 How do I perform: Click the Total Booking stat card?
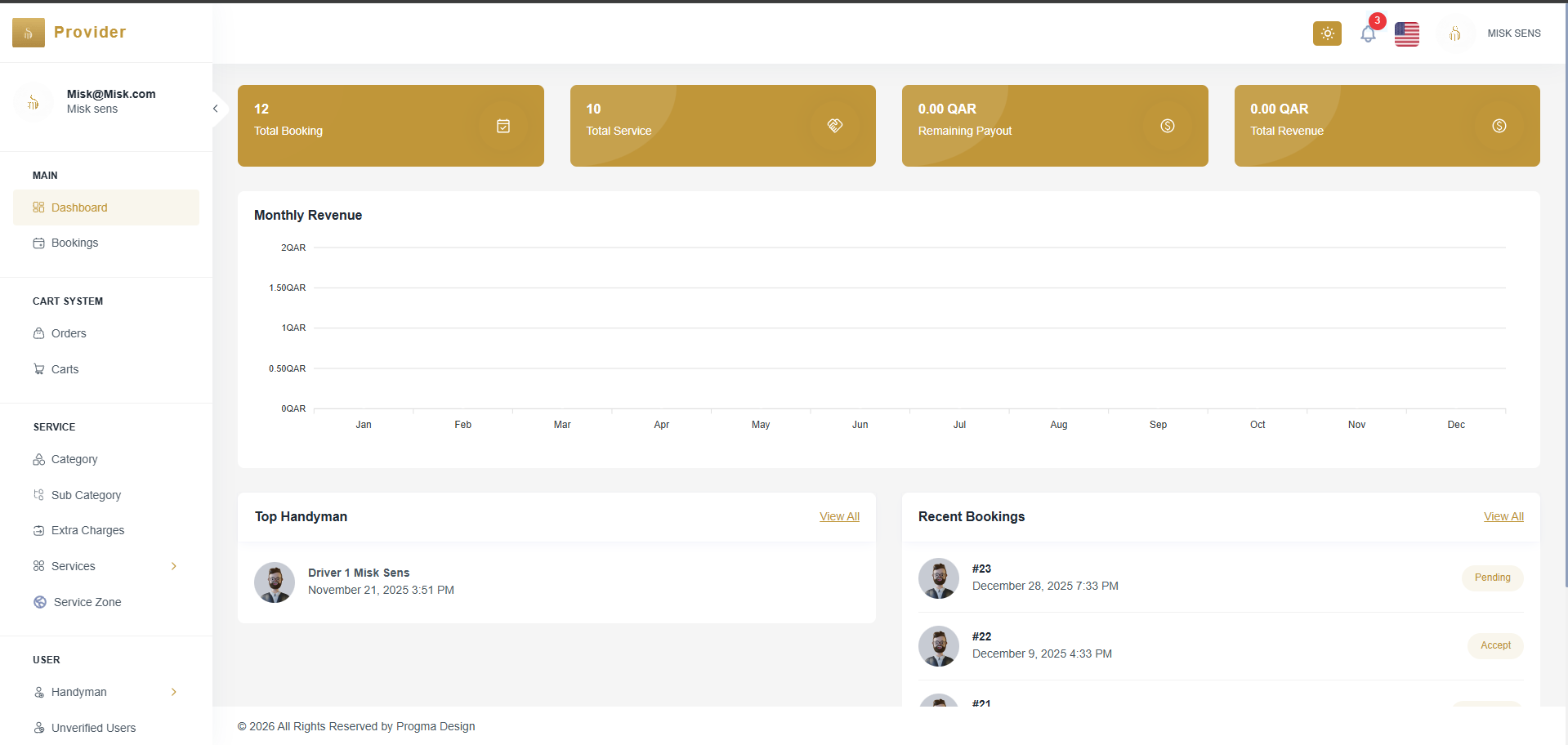(391, 125)
